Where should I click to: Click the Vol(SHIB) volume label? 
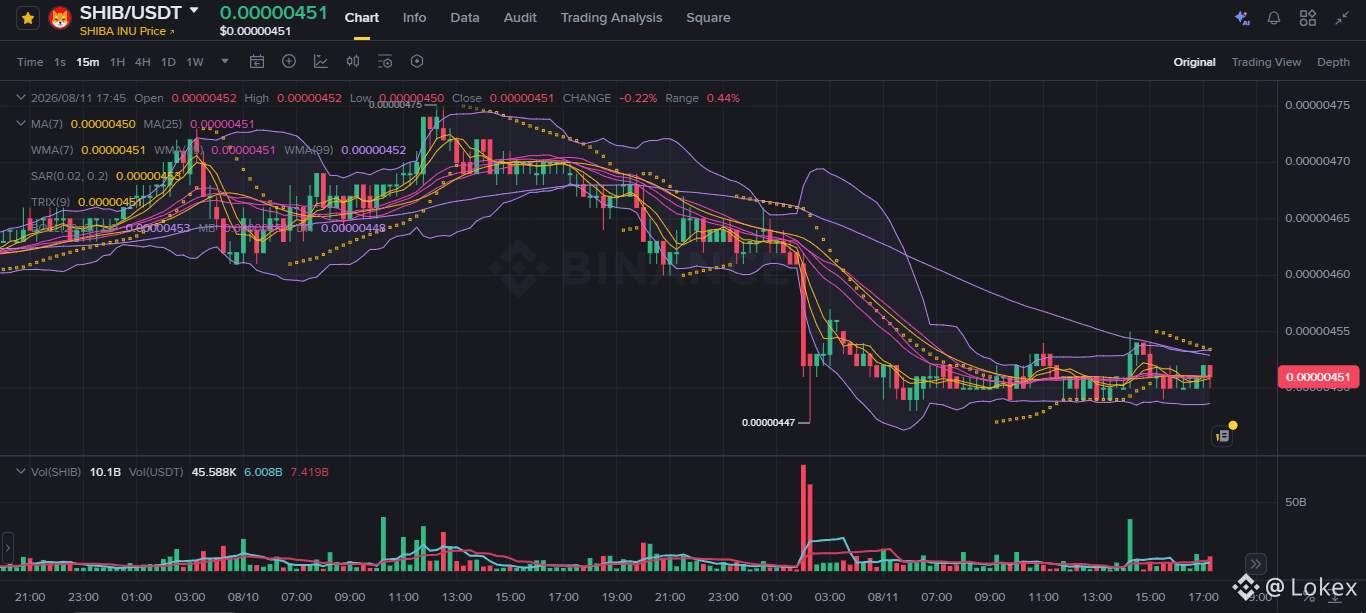(56, 471)
